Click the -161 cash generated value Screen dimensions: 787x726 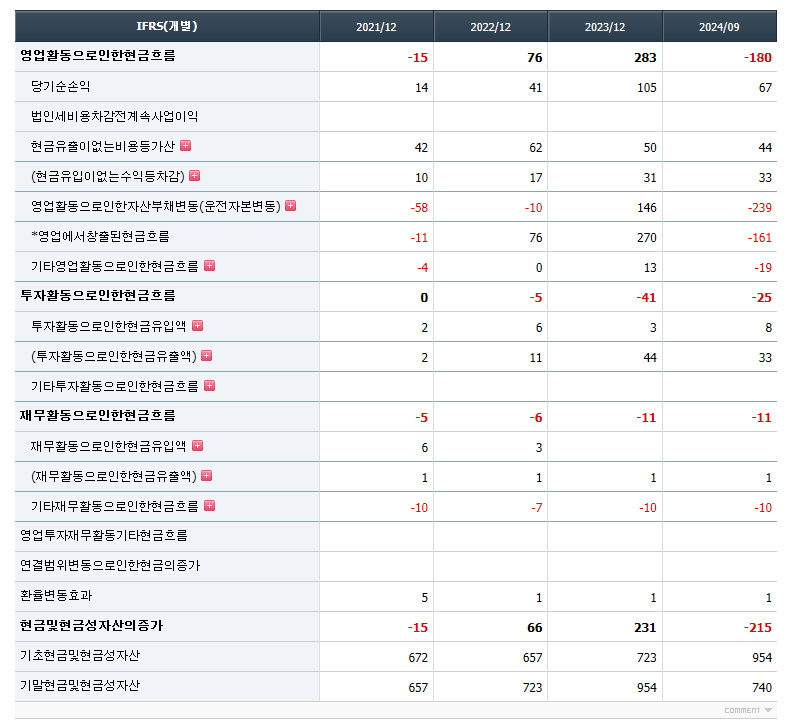point(759,238)
